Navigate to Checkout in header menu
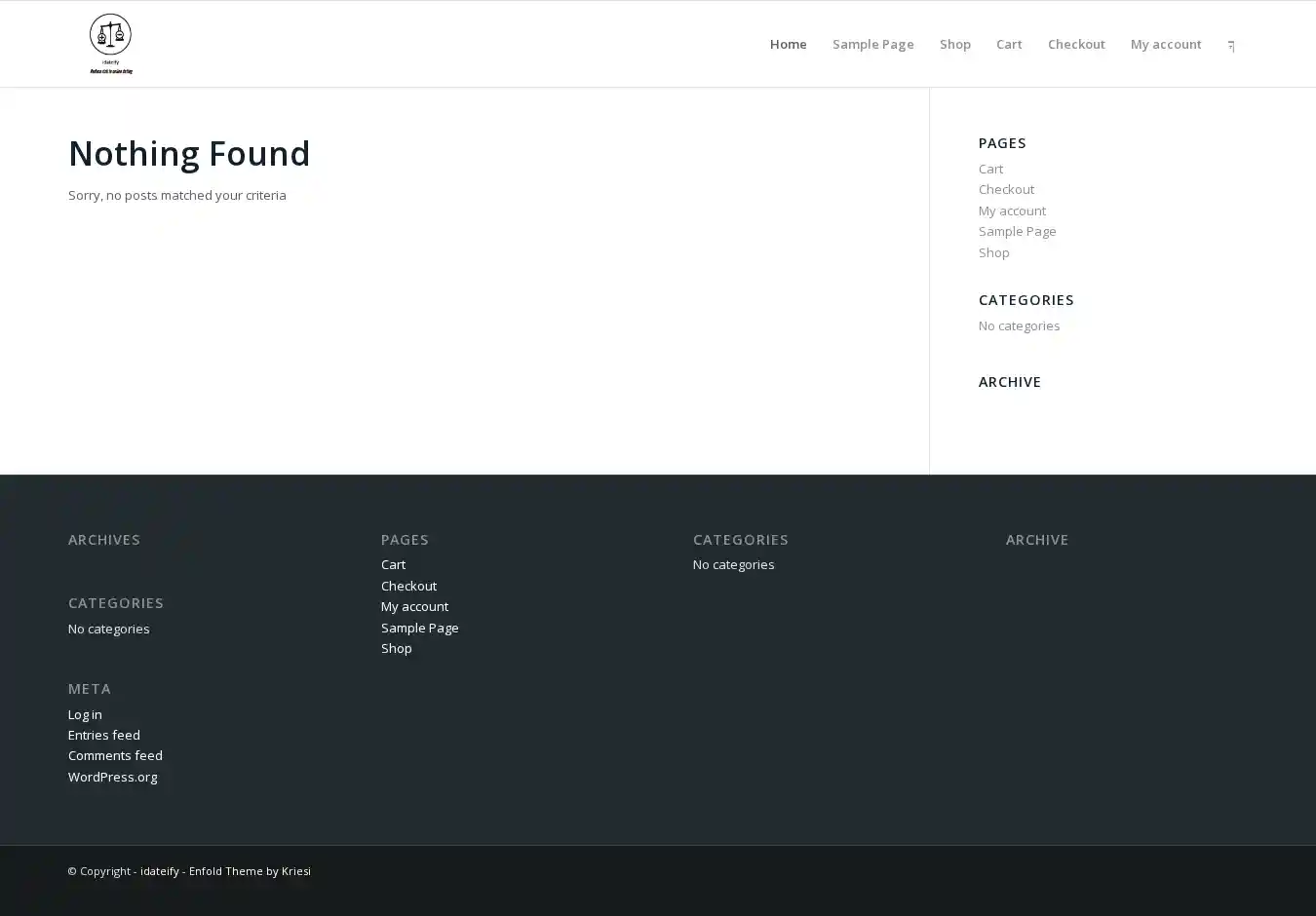 coord(1075,44)
